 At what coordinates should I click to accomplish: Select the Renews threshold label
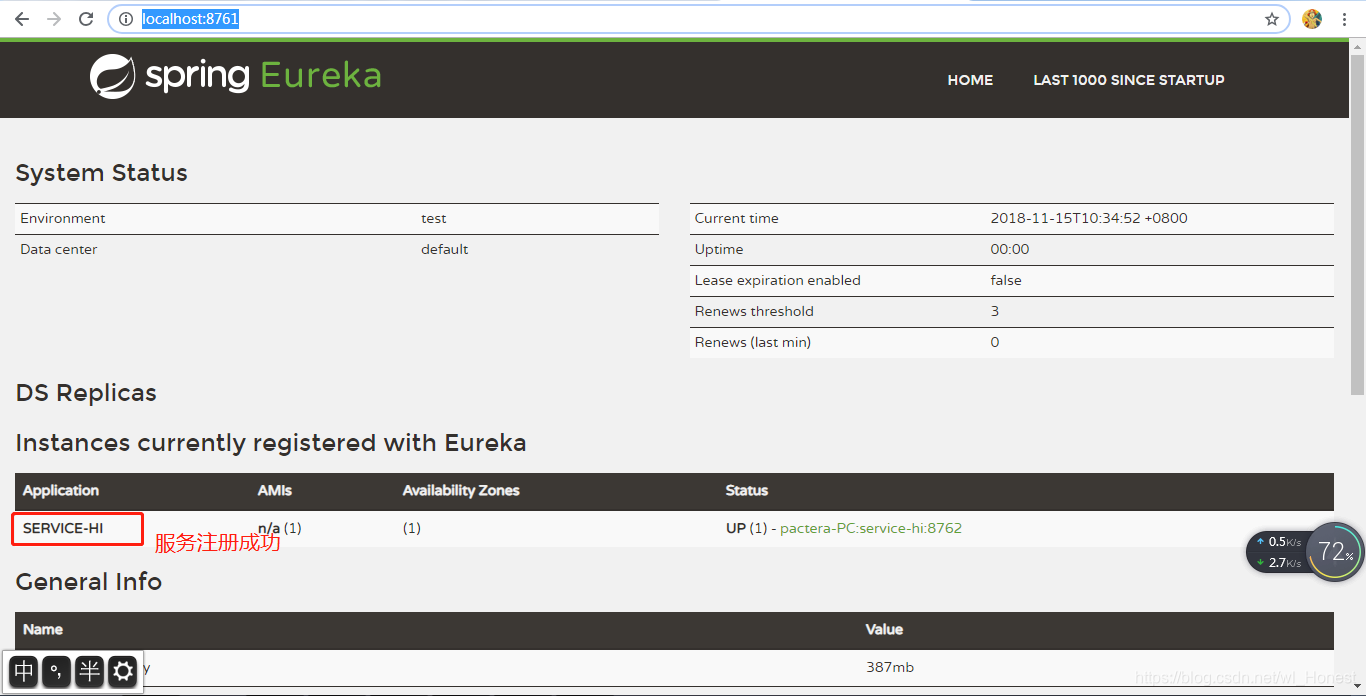755,311
